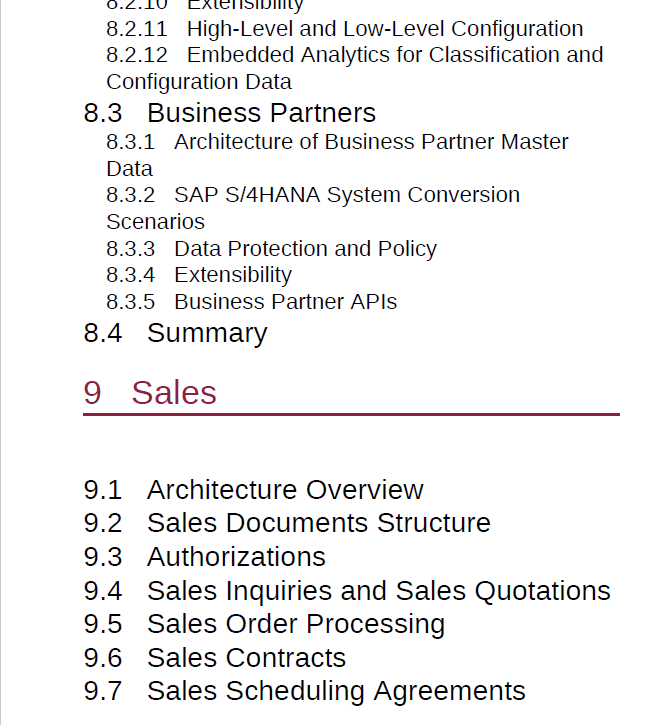Click the left page border edge
Screen dimensions: 650x725
point(1,362)
